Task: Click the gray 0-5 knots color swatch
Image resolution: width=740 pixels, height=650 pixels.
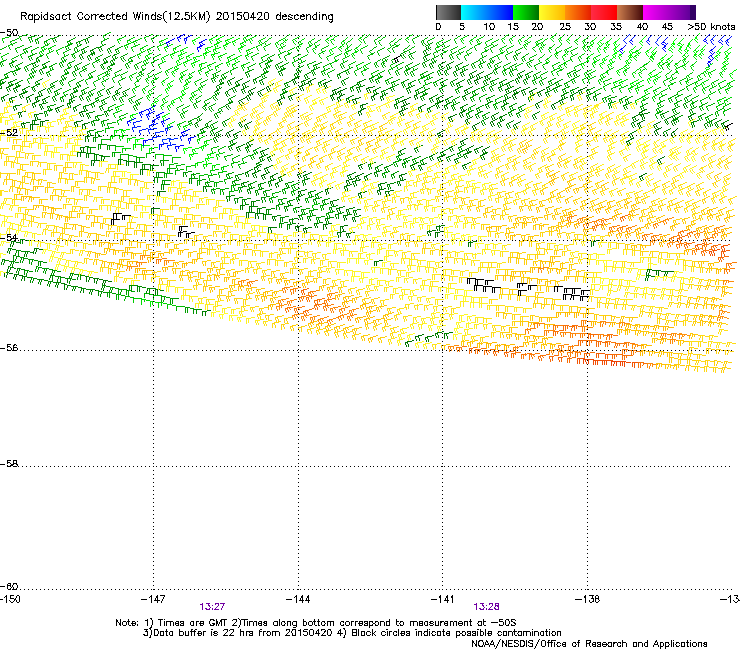Action: pyautogui.click(x=448, y=12)
